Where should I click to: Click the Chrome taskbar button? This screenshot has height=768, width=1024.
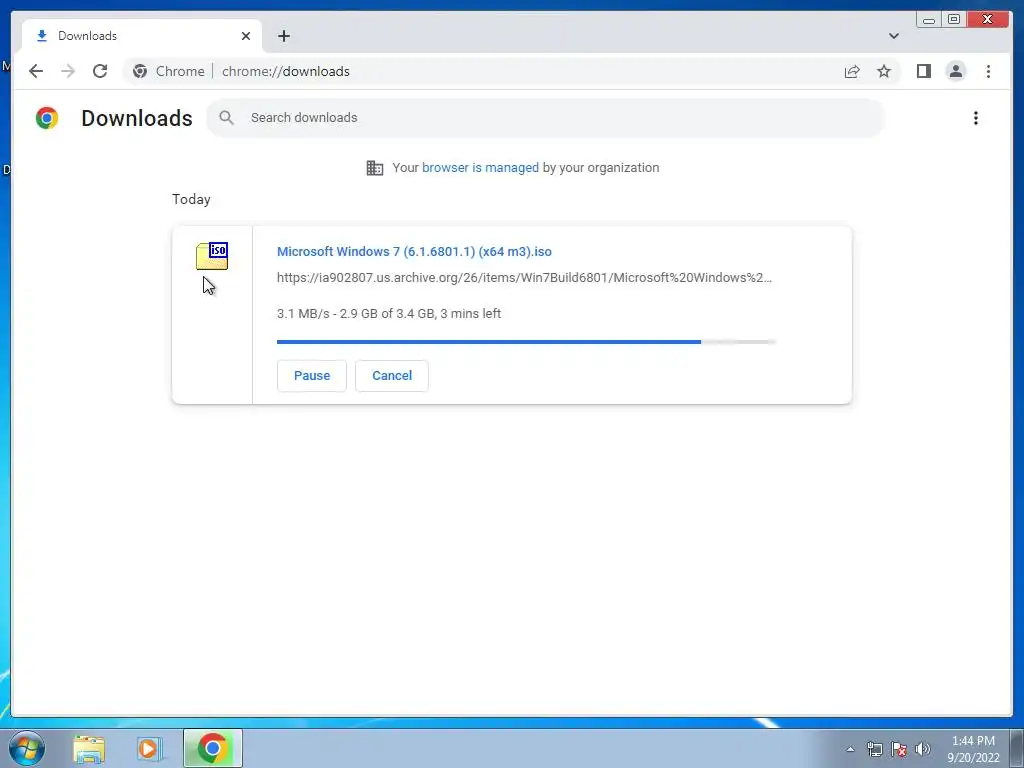pyautogui.click(x=212, y=748)
